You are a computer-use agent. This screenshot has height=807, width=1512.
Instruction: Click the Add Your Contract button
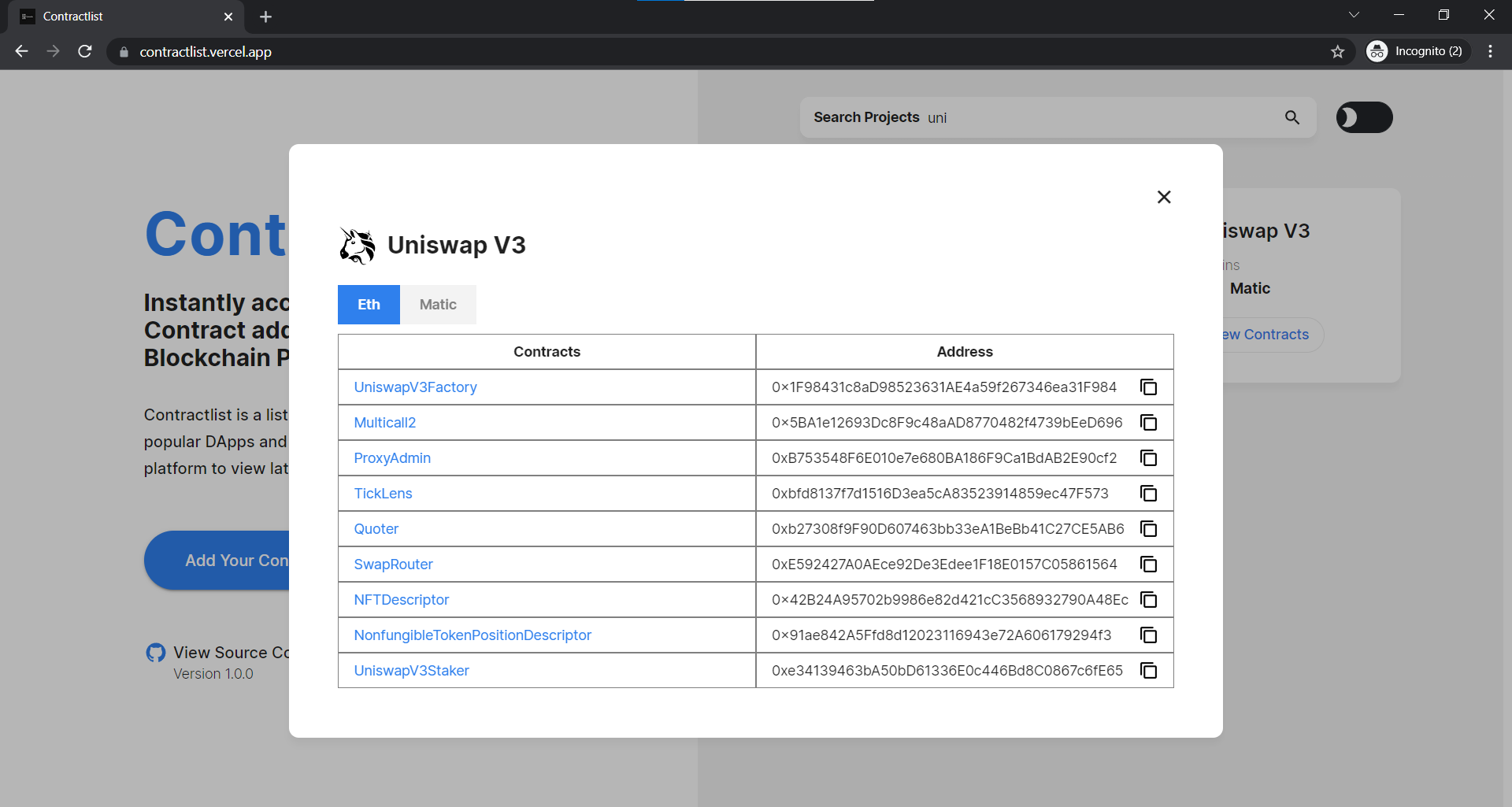pos(217,561)
